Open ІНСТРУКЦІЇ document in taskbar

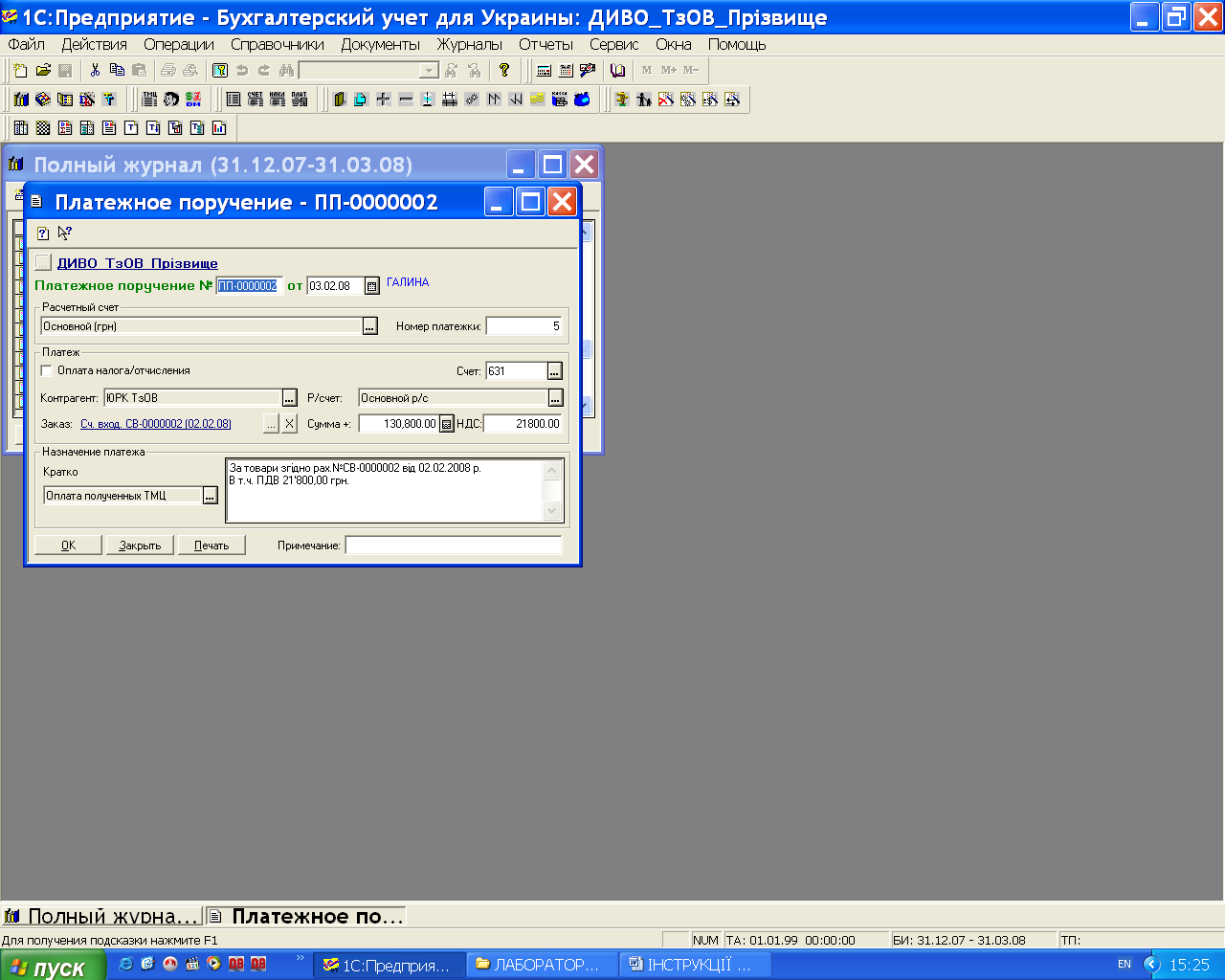696,965
